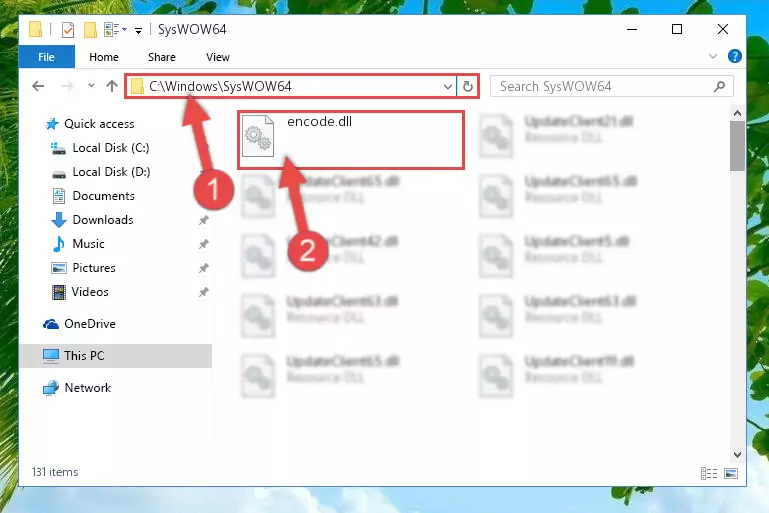Open Customize Quick Access Toolbar dropdown

click(139, 31)
